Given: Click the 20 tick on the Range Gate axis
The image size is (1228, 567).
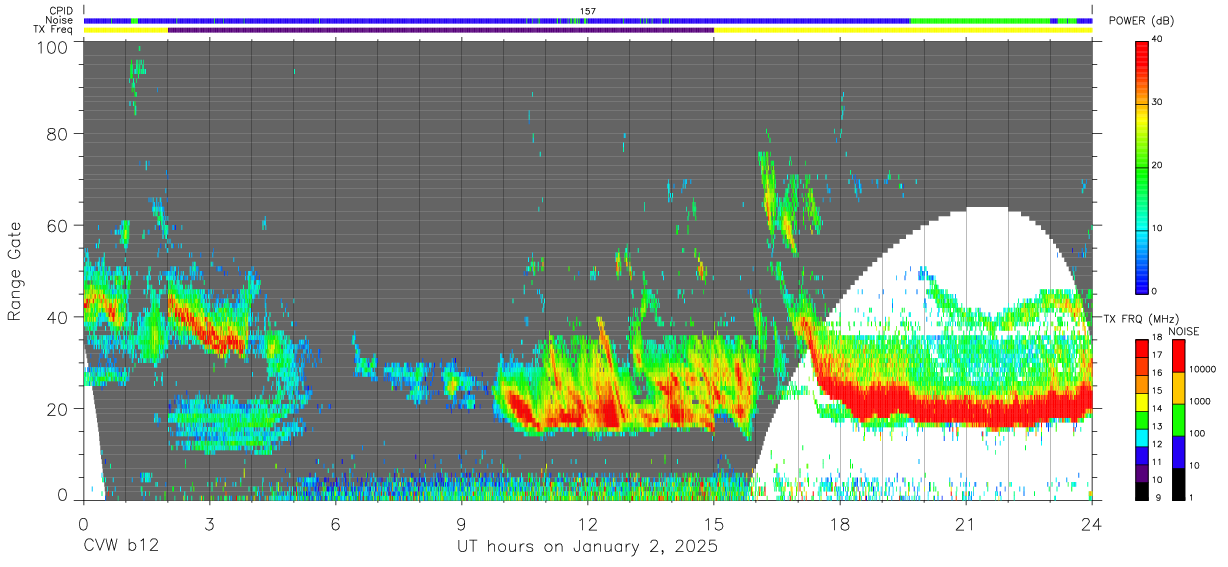Looking at the screenshot, I should point(58,408).
